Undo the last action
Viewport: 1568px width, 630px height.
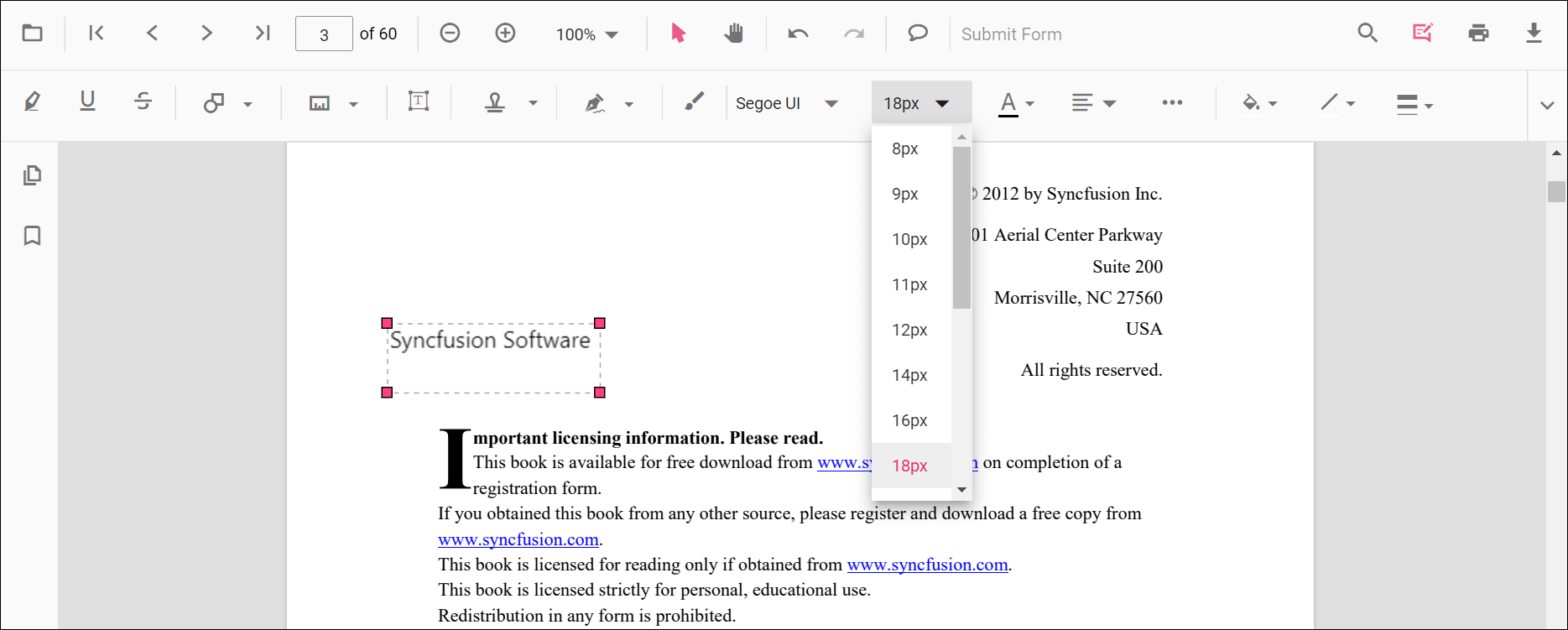(798, 34)
